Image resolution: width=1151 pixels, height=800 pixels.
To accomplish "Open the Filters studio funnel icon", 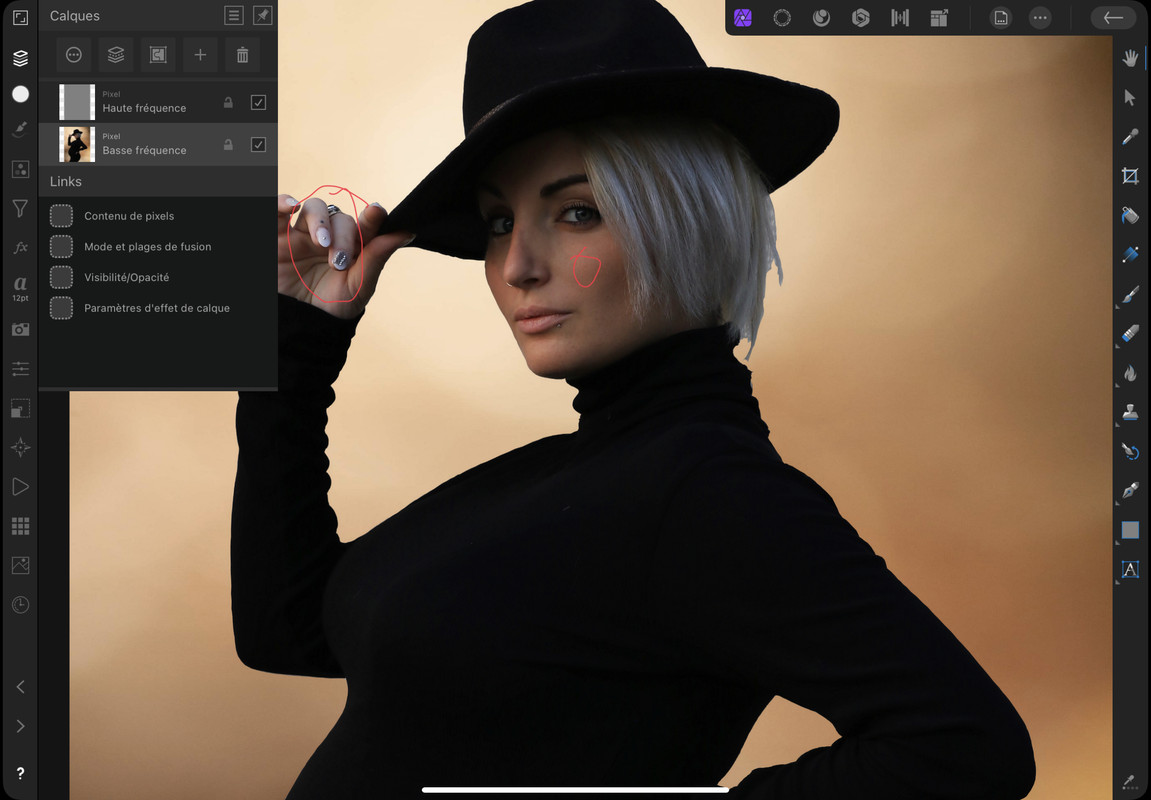I will [x=21, y=208].
